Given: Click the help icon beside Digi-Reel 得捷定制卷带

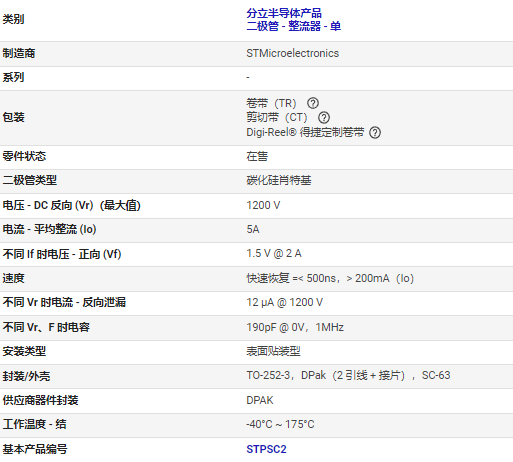Looking at the screenshot, I should 375,133.
